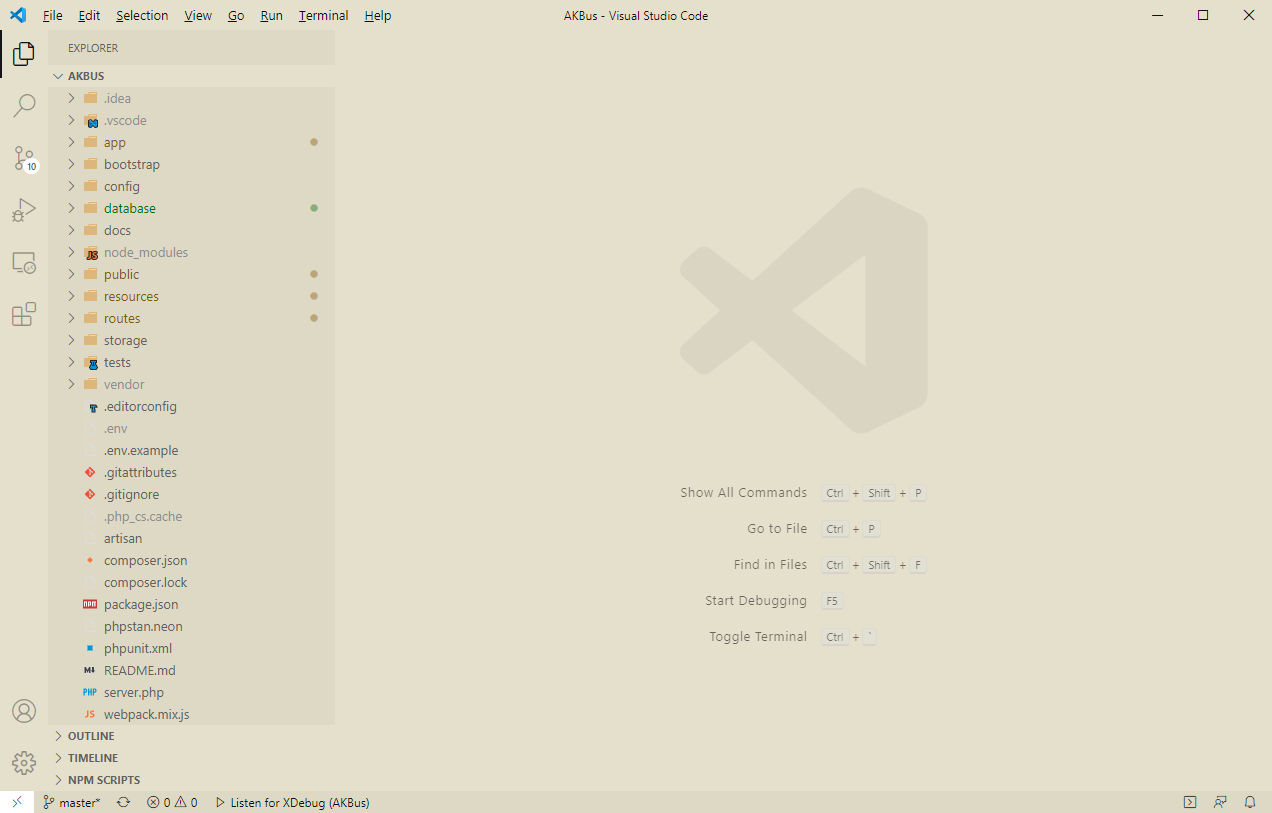Open the Search view icon

(x=24, y=105)
